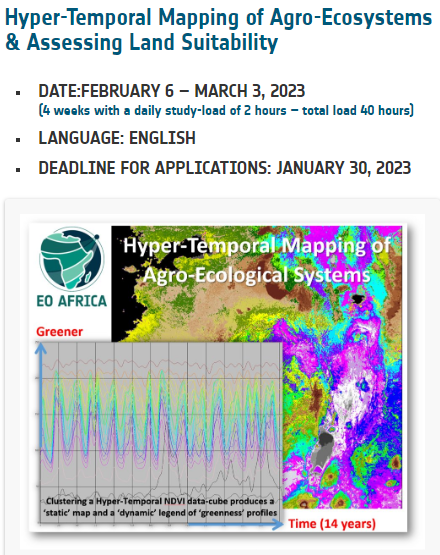Click the Hyper-Temporal Mapping of Agro-Ecosystems page title
This screenshot has width=440, height=555.
pos(218,30)
